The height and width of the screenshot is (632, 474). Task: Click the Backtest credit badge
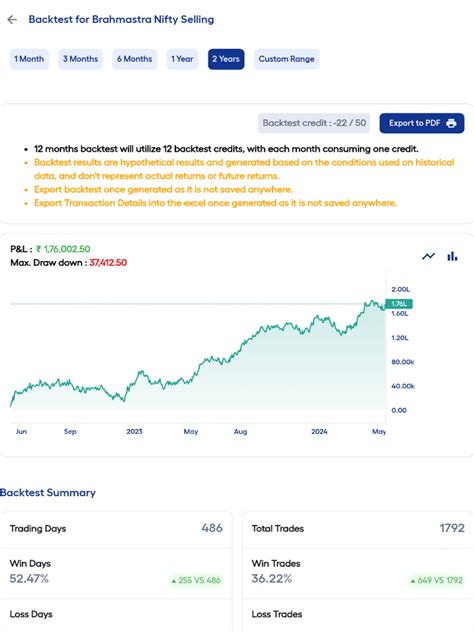tap(314, 123)
